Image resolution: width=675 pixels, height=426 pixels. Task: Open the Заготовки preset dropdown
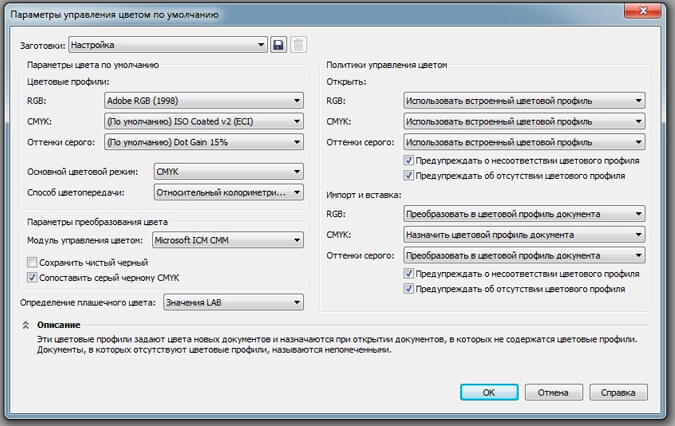167,45
